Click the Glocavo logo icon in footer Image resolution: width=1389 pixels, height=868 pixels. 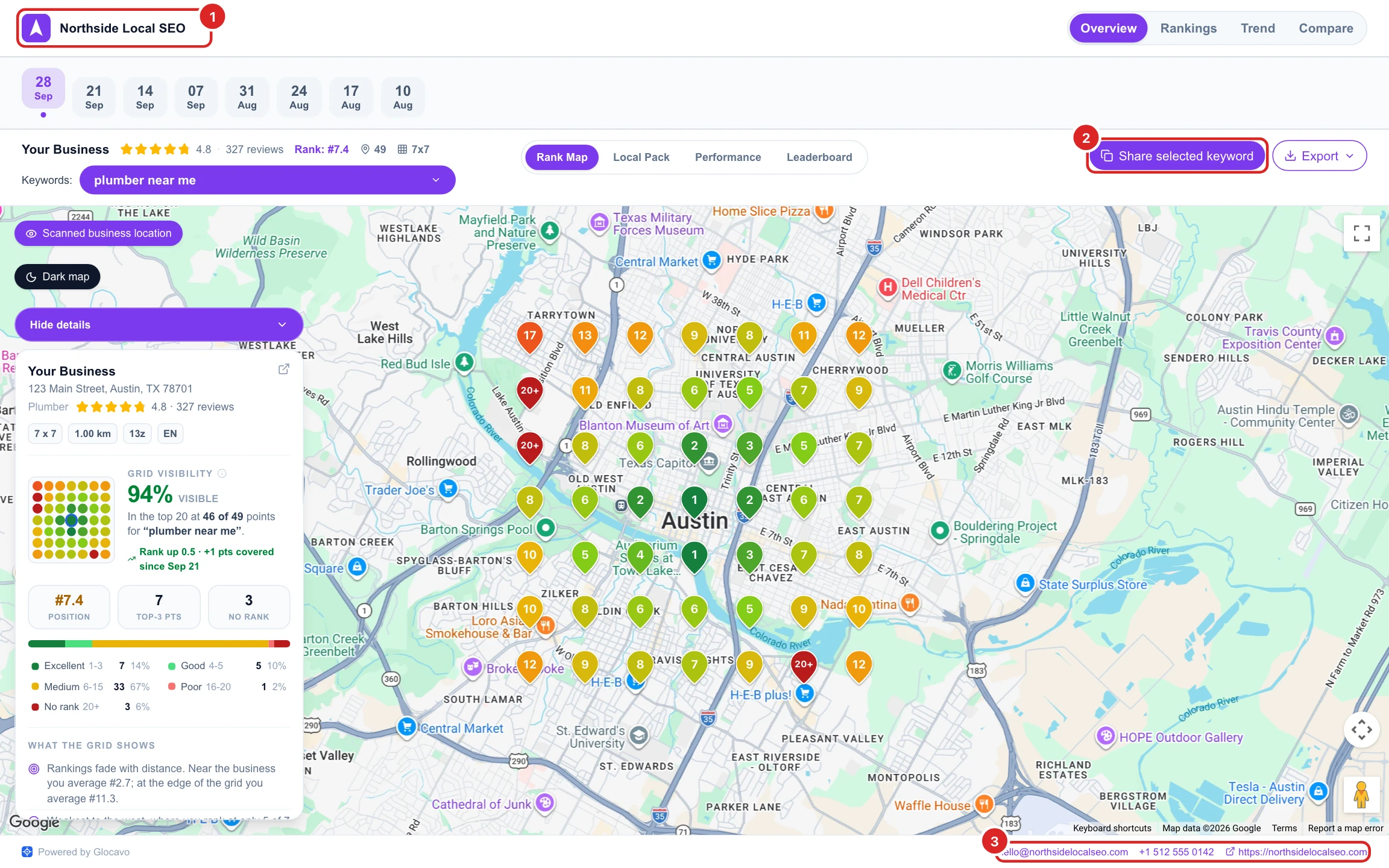(x=27, y=852)
